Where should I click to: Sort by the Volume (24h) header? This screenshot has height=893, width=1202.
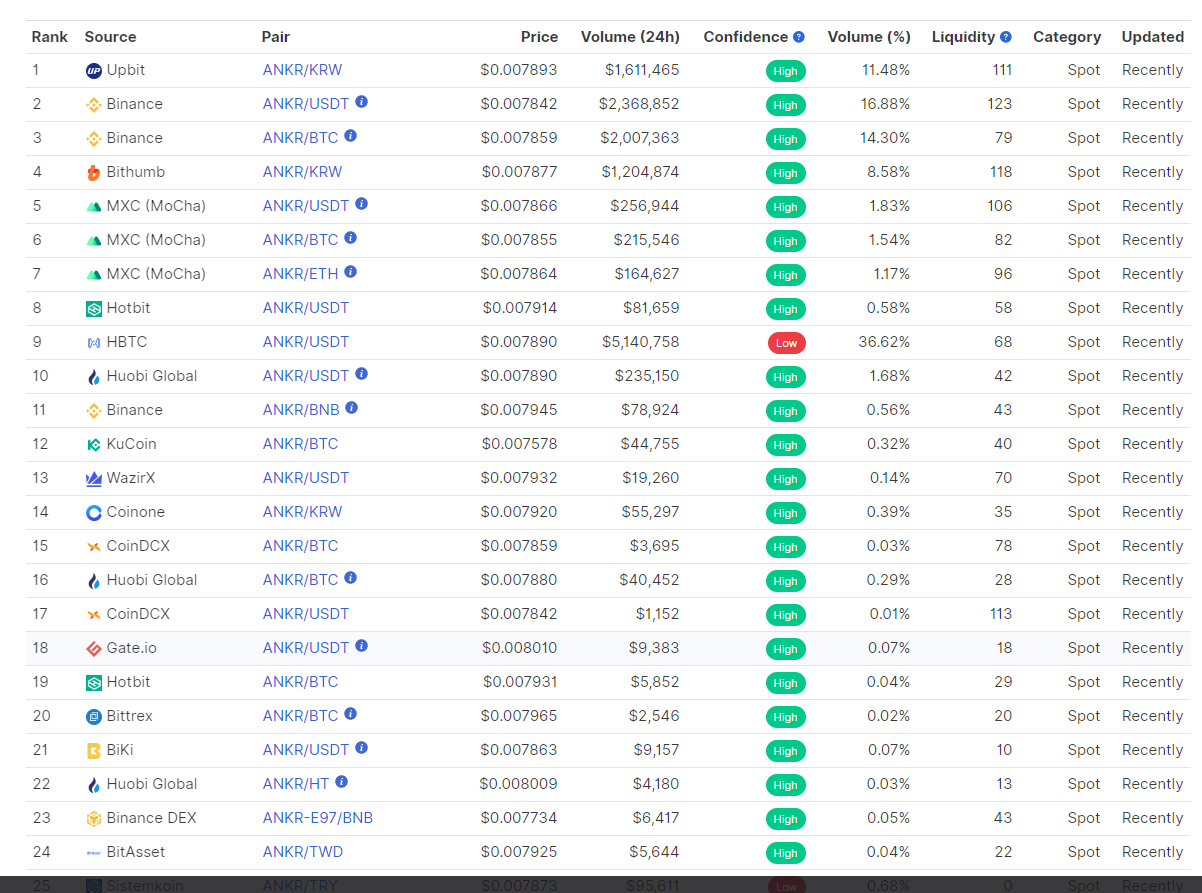(630, 37)
